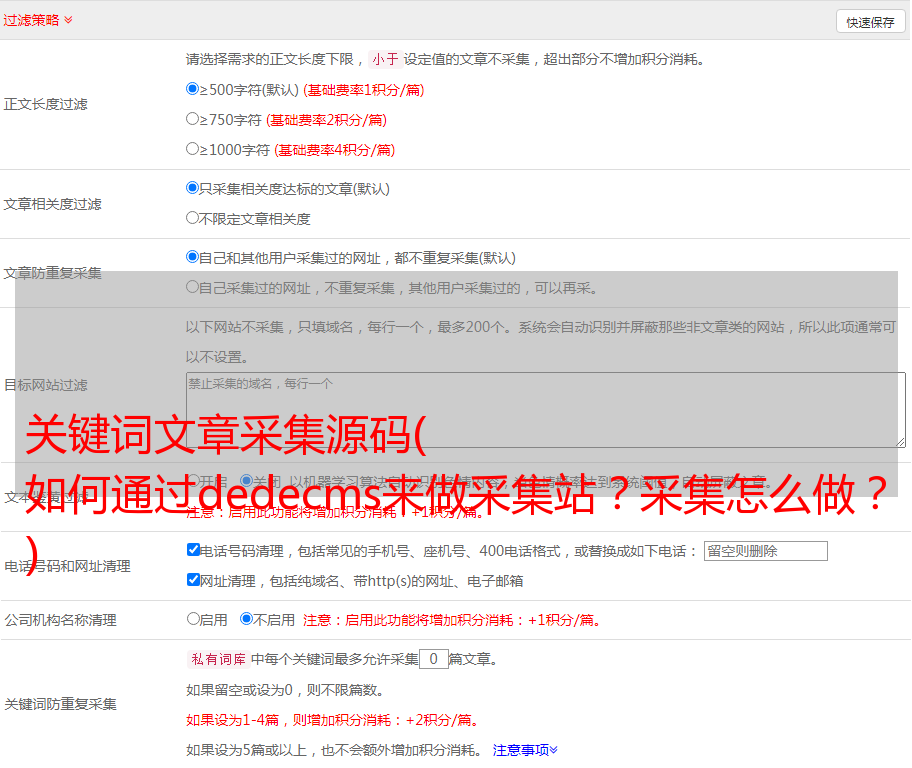Viewport: 912px width, 768px height.
Task: Enable 公司机构名称清理 with 启用 radio
Action: pyautogui.click(x=194, y=619)
